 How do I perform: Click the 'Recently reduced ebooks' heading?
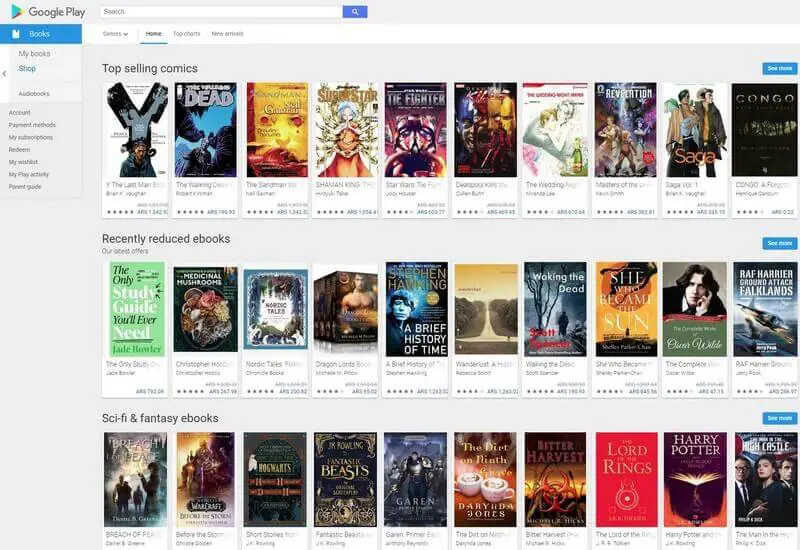pos(166,239)
